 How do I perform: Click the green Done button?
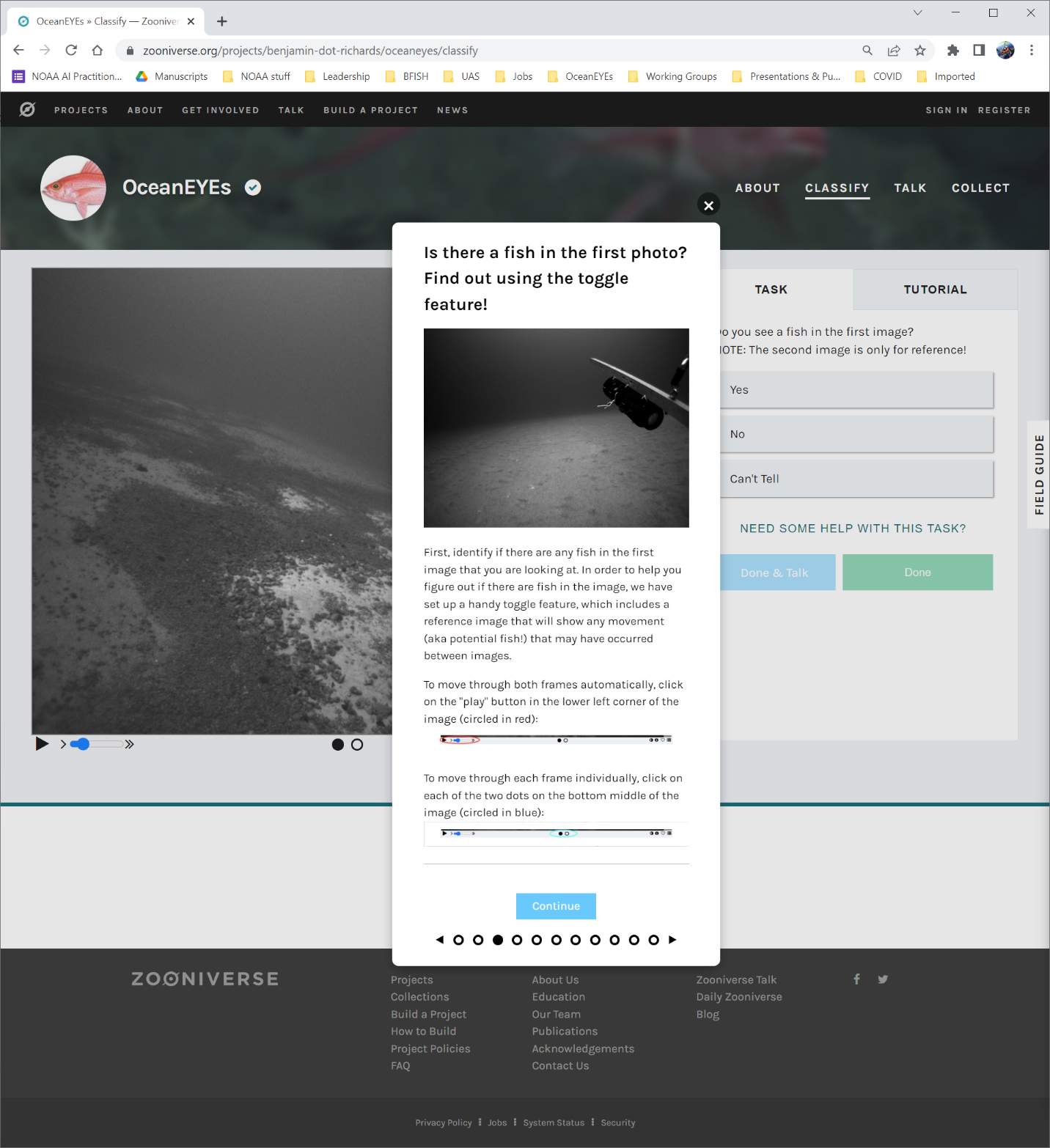pyautogui.click(x=918, y=573)
